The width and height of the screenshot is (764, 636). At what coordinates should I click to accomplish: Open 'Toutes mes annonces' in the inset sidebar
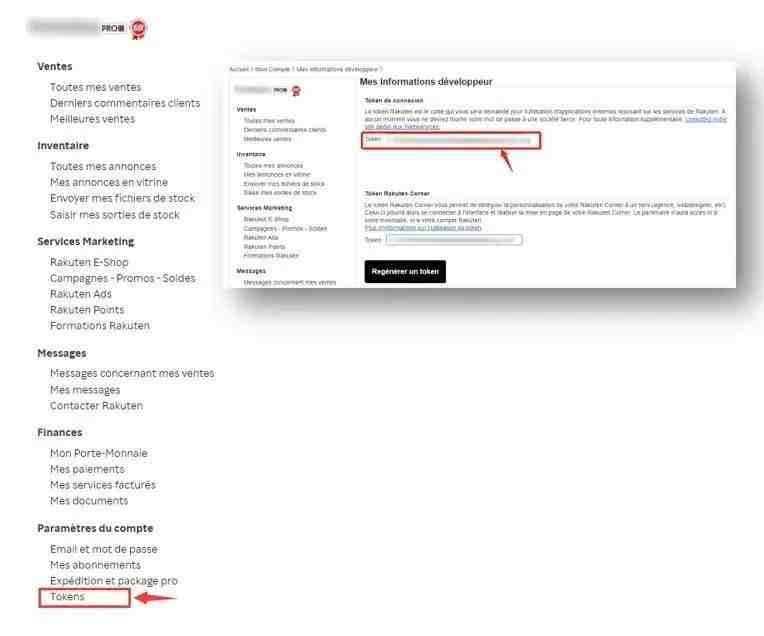[x=273, y=166]
